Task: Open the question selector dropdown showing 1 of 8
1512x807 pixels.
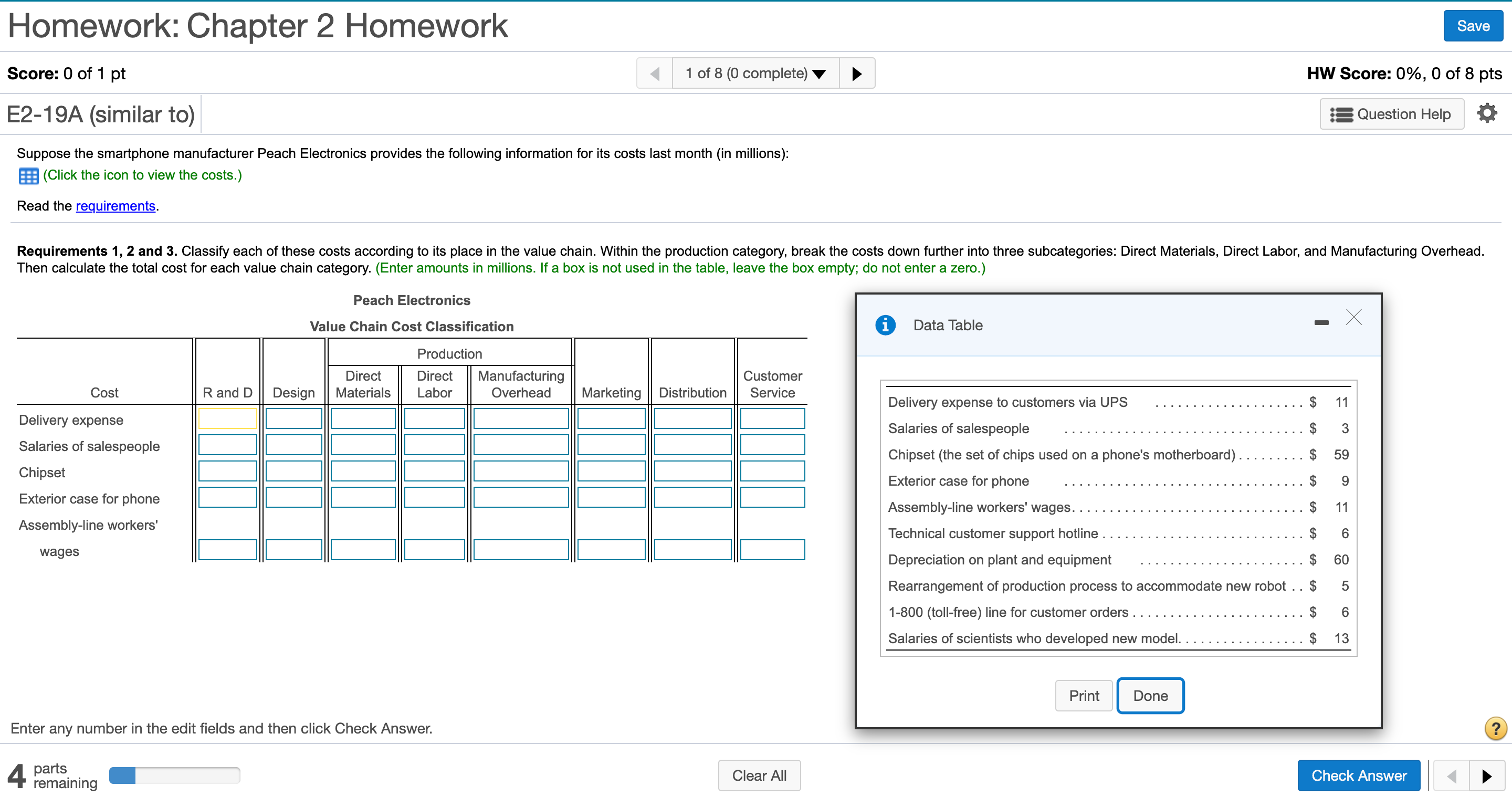Action: pos(755,73)
